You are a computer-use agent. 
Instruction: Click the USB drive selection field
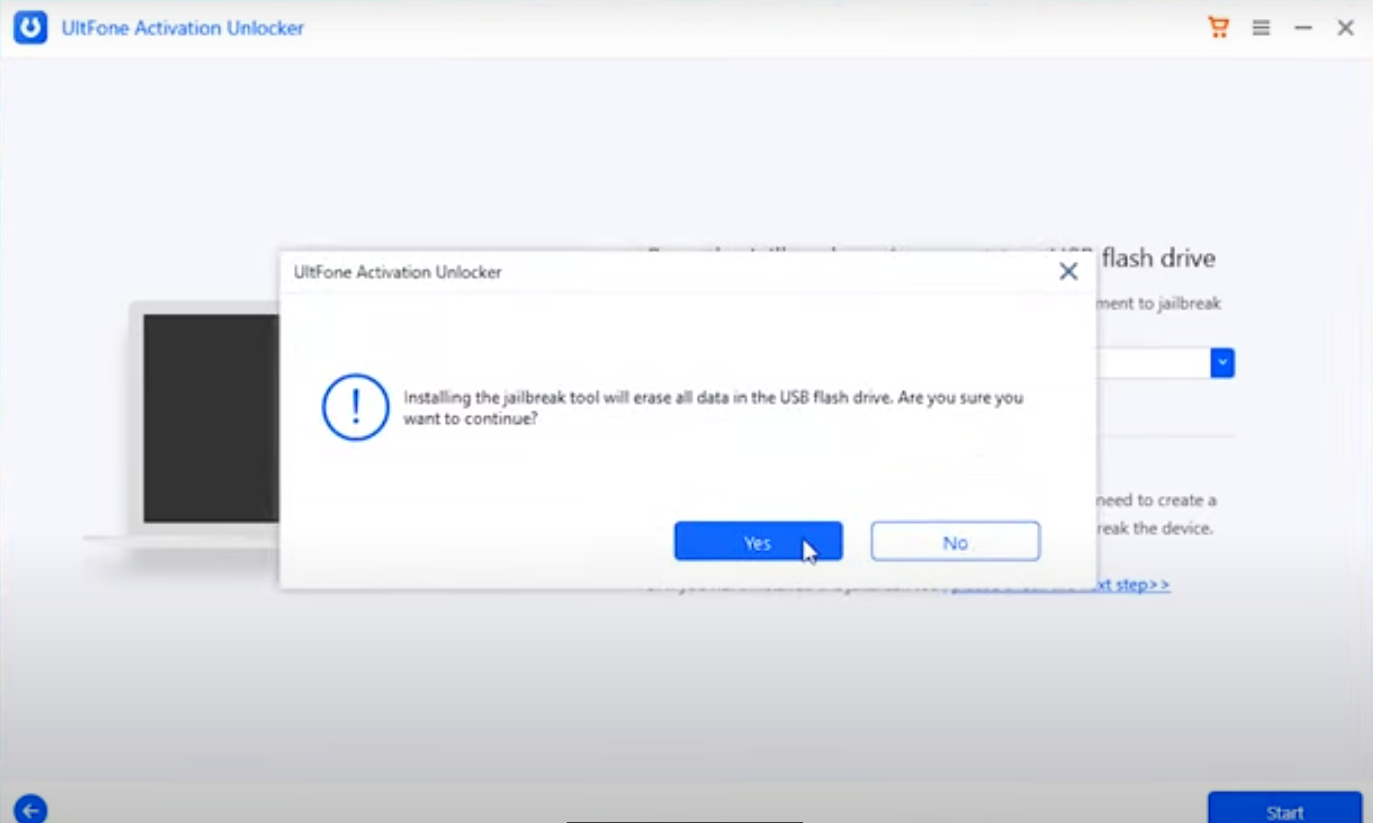pyautogui.click(x=1152, y=363)
